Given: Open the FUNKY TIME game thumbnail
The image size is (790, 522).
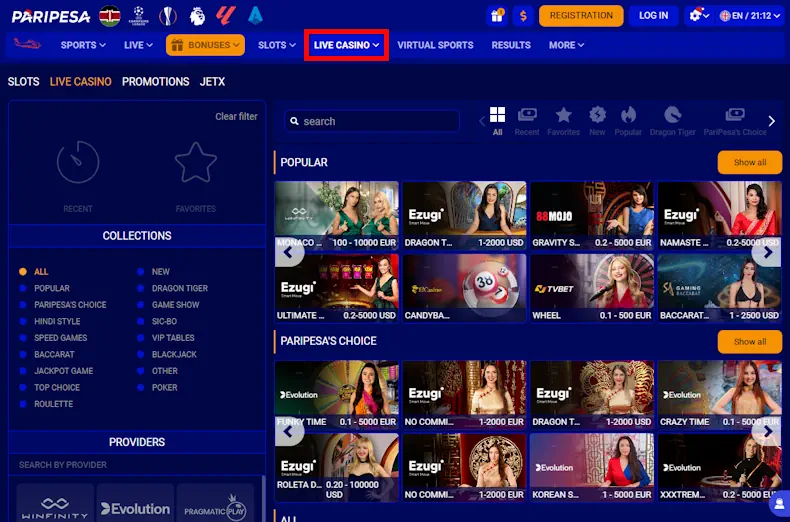Looking at the screenshot, I should [x=337, y=395].
